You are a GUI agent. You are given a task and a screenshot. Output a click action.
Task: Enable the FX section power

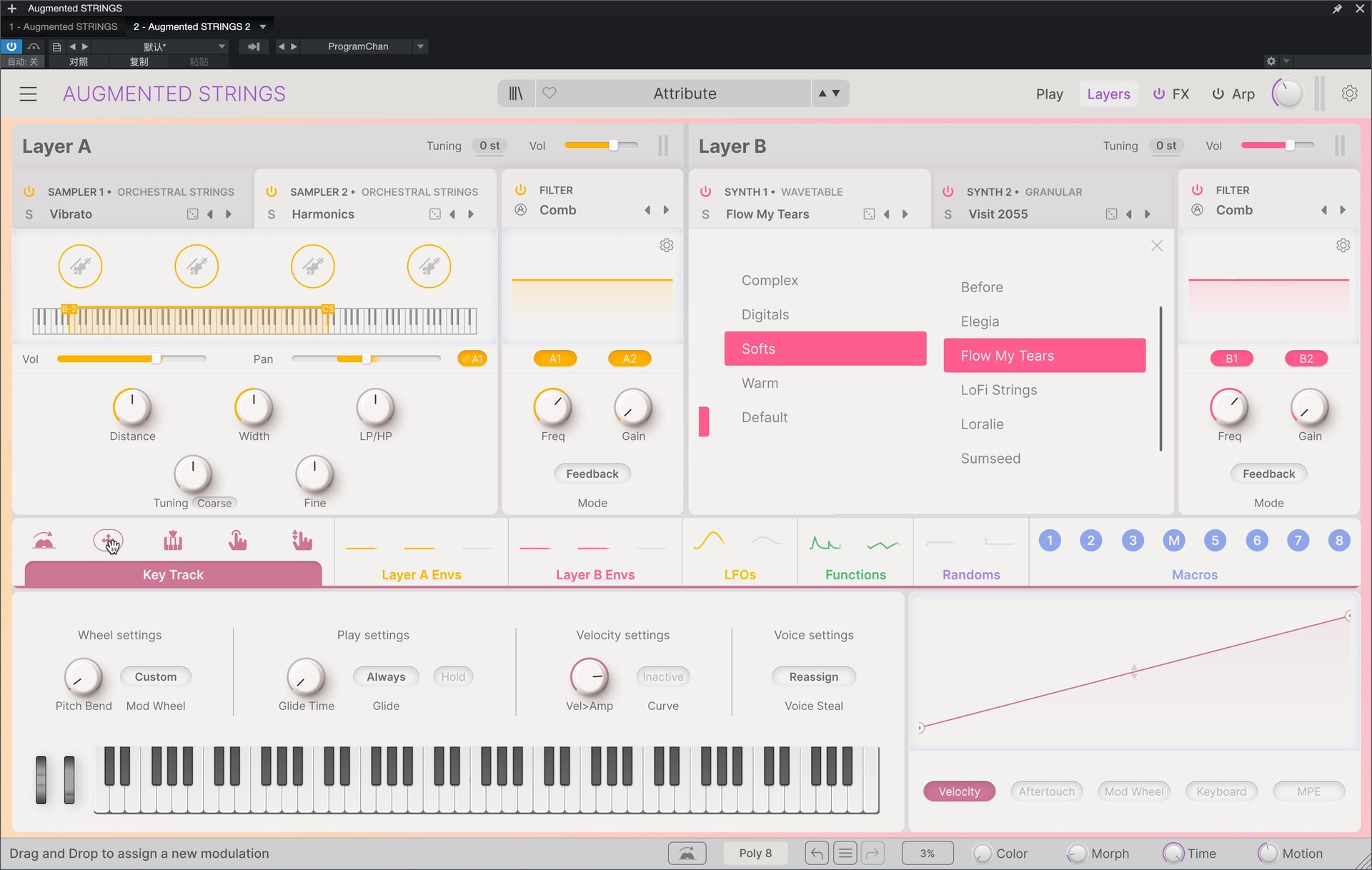(1159, 94)
